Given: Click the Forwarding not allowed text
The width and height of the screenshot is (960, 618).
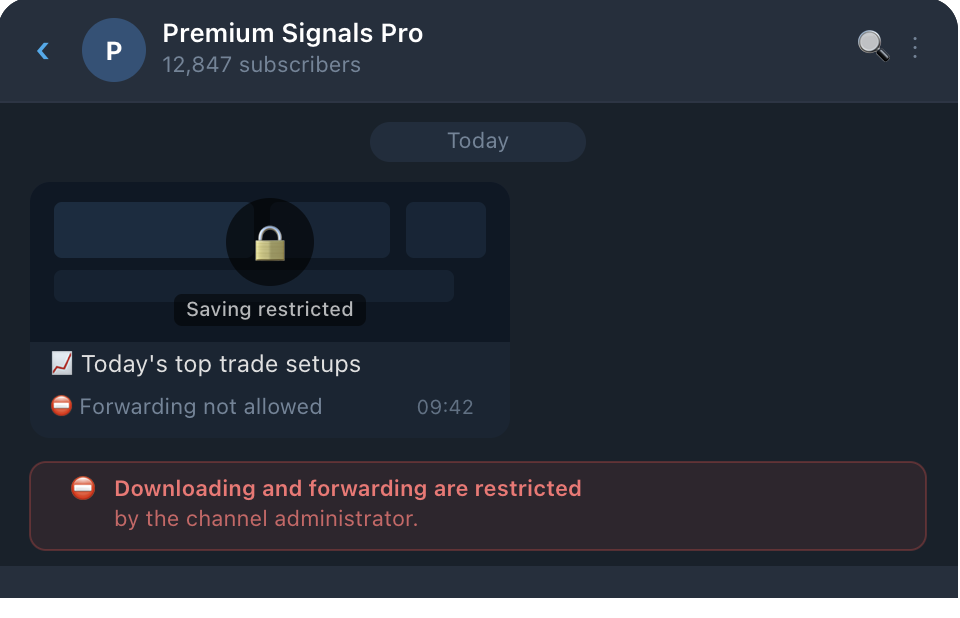Looking at the screenshot, I should (201, 407).
